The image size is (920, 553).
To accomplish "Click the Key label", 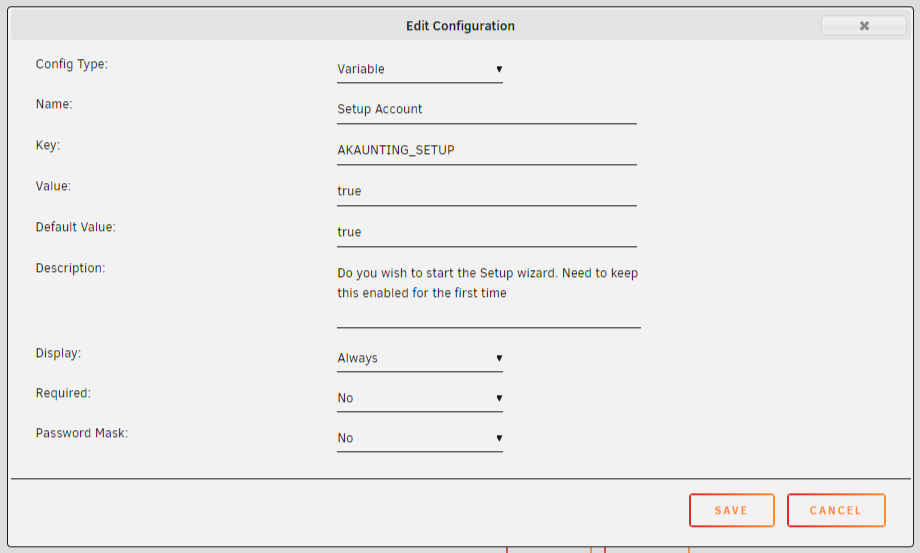I will click(48, 145).
